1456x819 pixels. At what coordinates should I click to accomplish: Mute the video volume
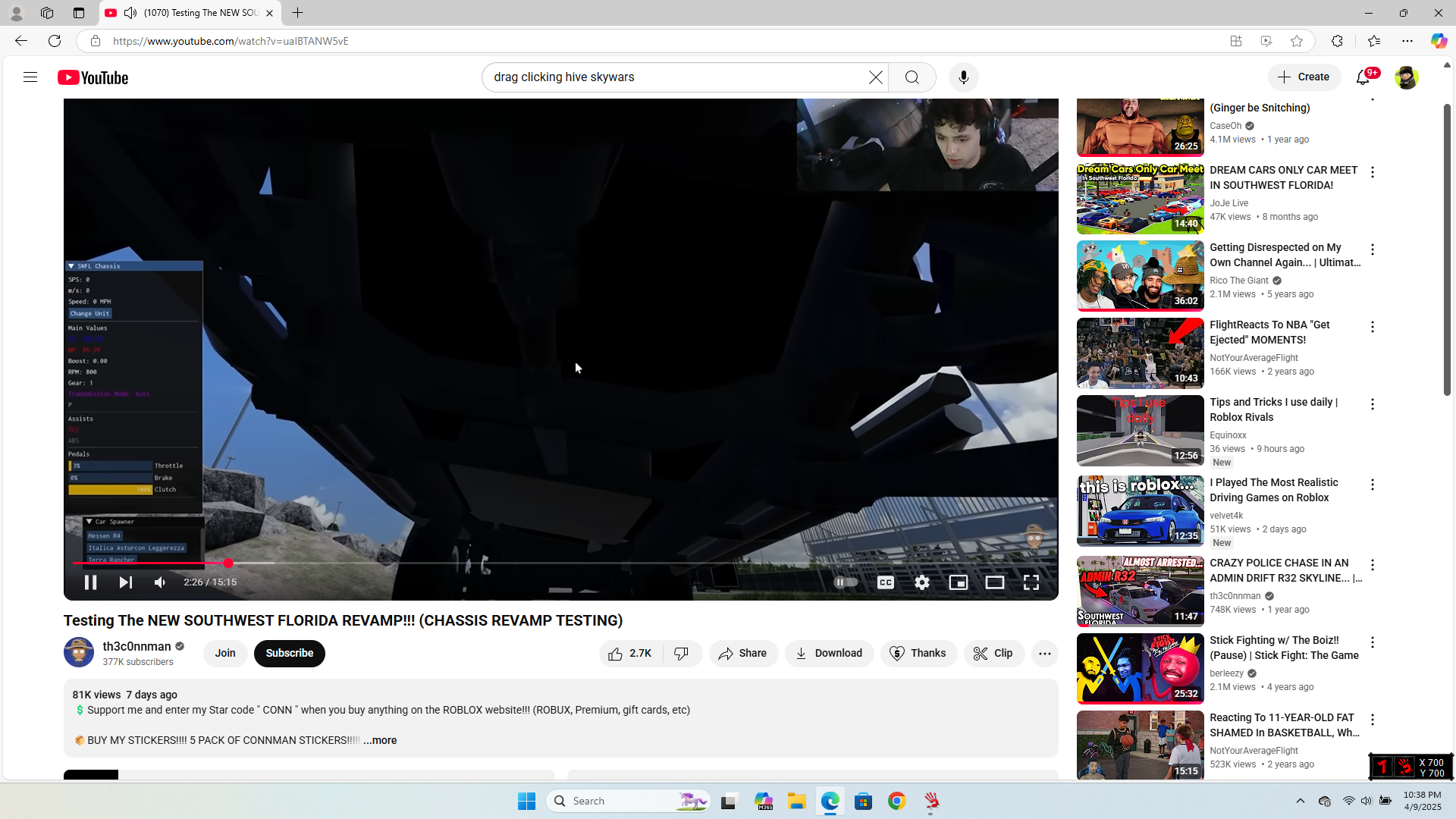click(x=160, y=582)
